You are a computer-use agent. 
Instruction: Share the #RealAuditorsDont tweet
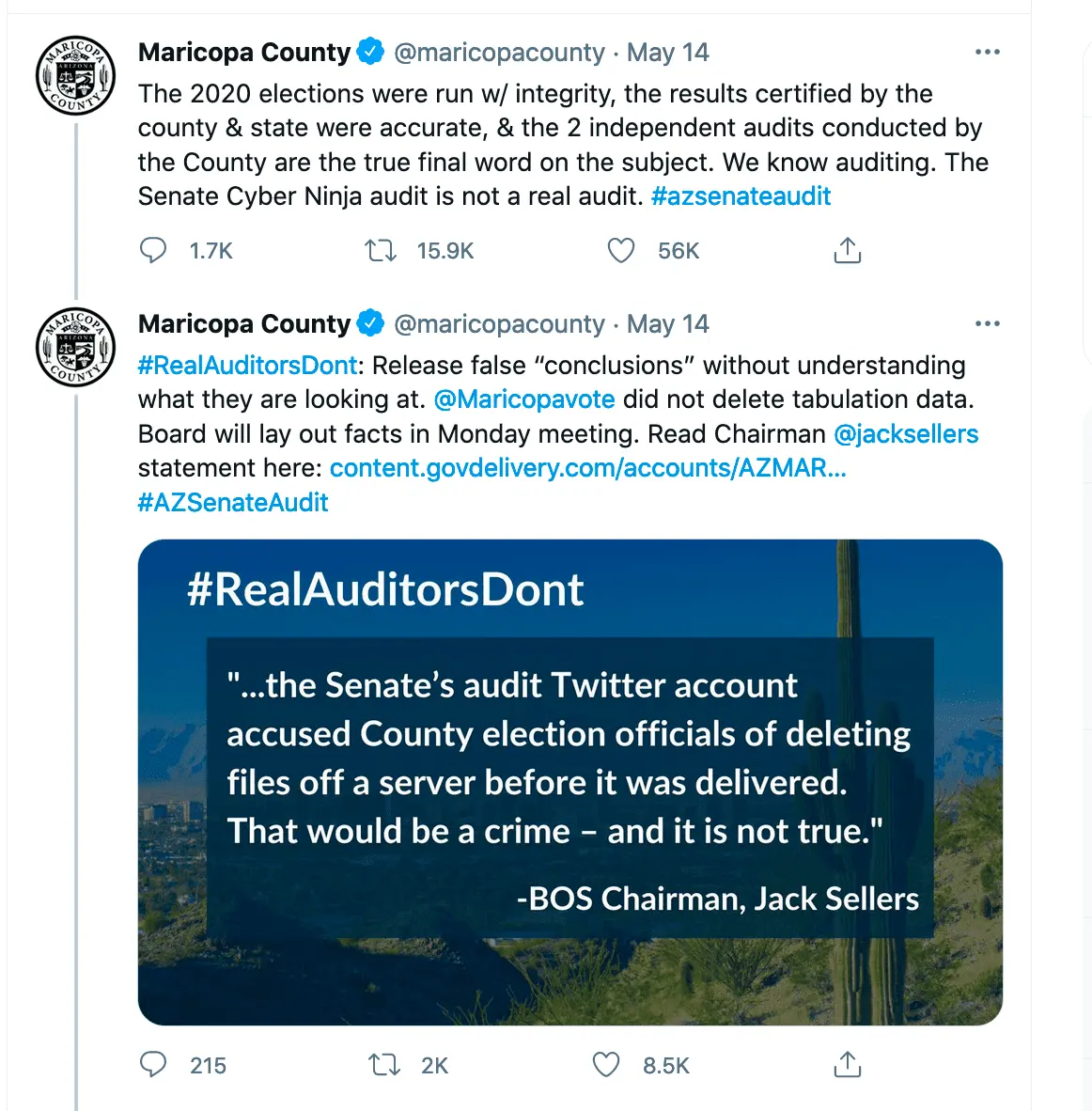click(847, 1065)
